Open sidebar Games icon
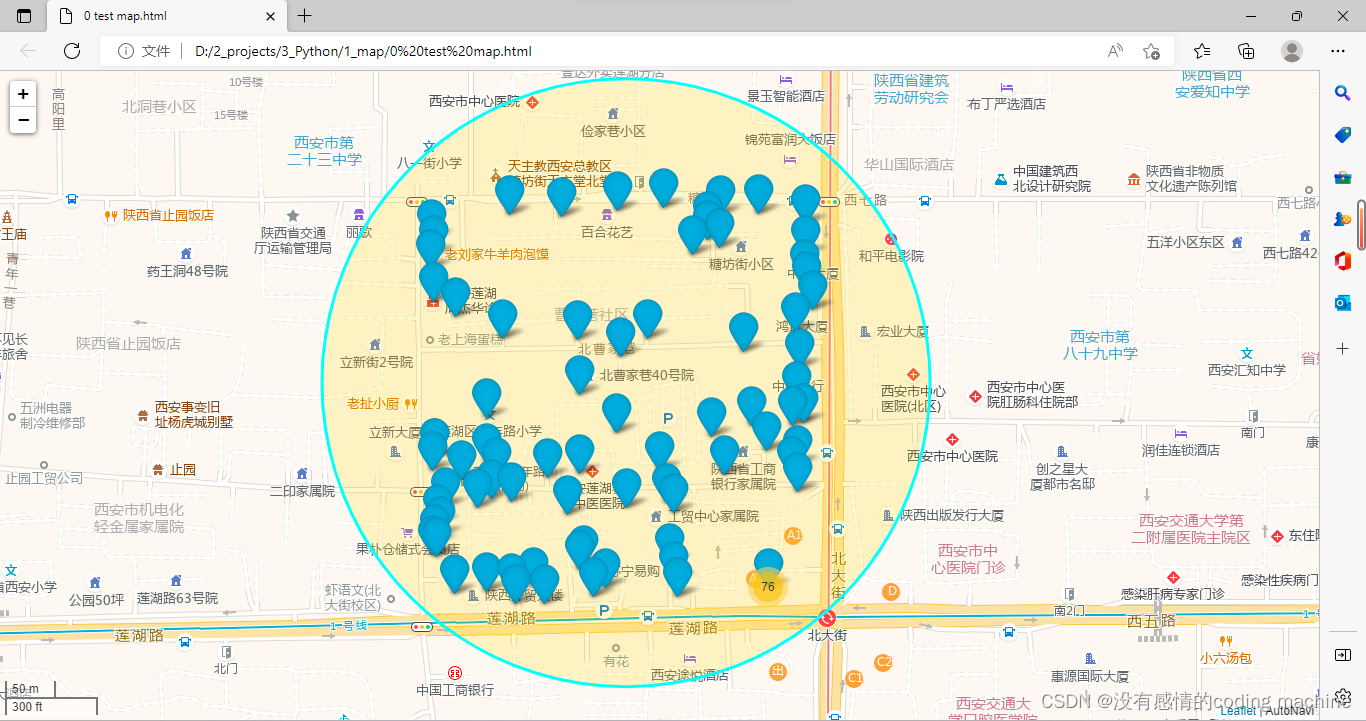 1343,219
